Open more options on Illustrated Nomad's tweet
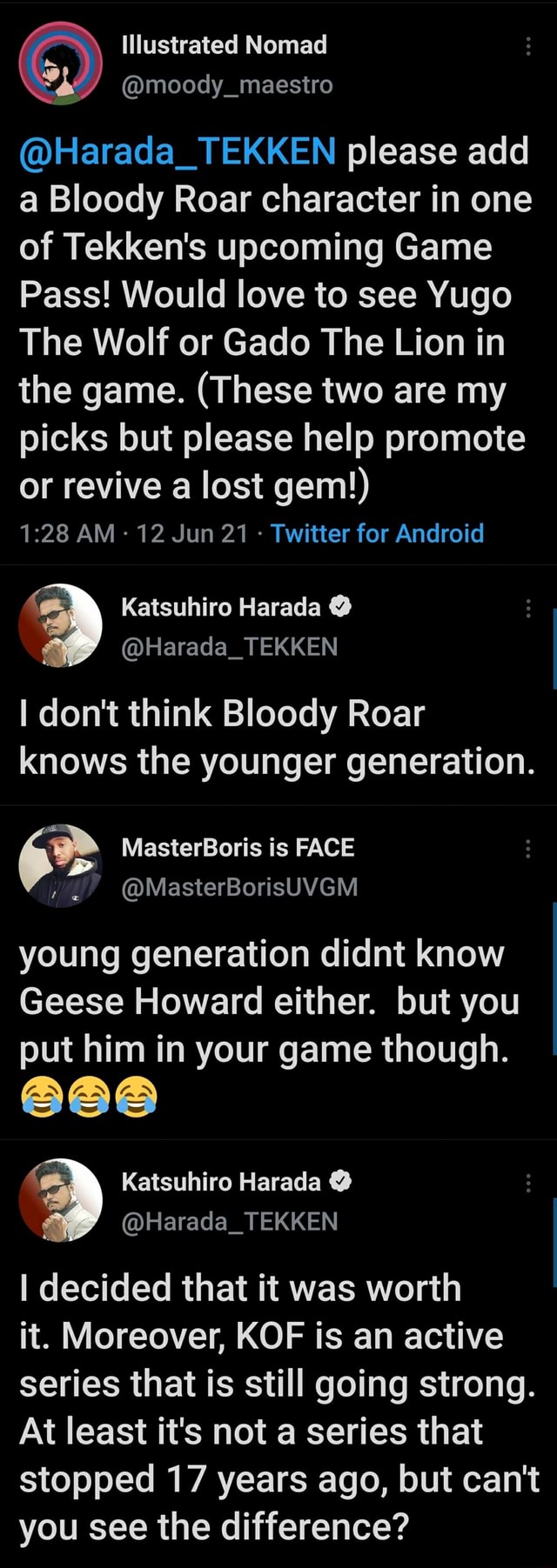This screenshot has height=1568, width=557. [x=528, y=46]
